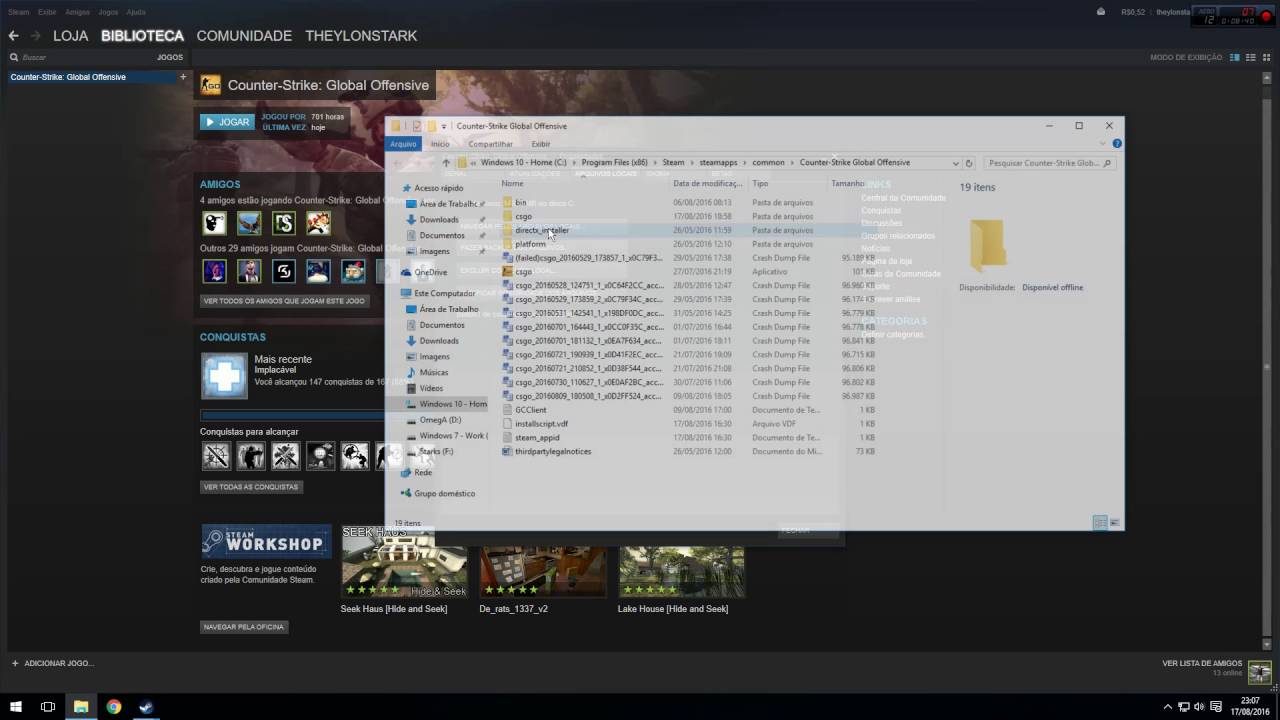The height and width of the screenshot is (720, 1280).
Task: Select OneDrive in Explorer sidebar
Action: (431, 272)
